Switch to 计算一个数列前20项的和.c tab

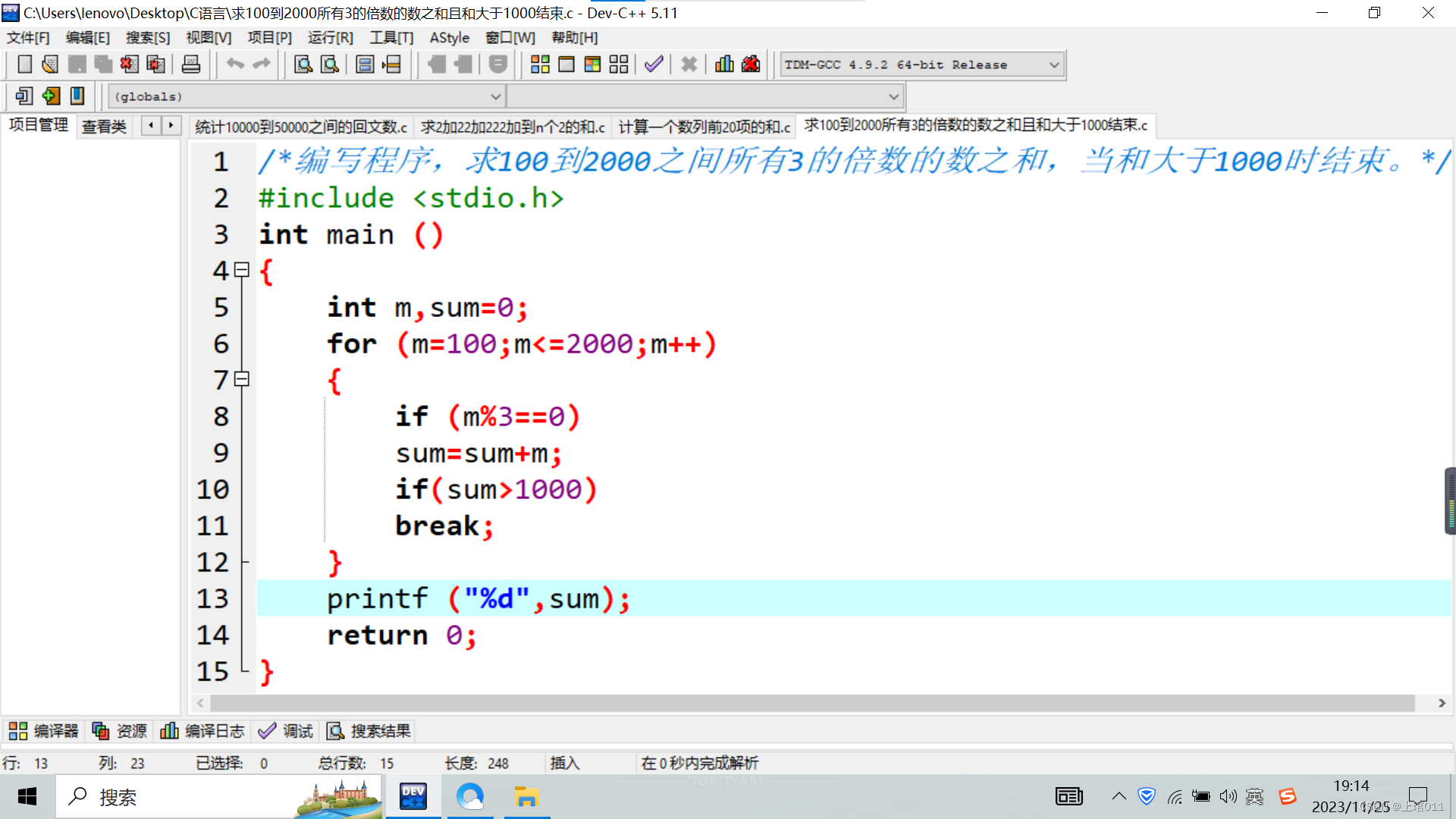coord(704,127)
